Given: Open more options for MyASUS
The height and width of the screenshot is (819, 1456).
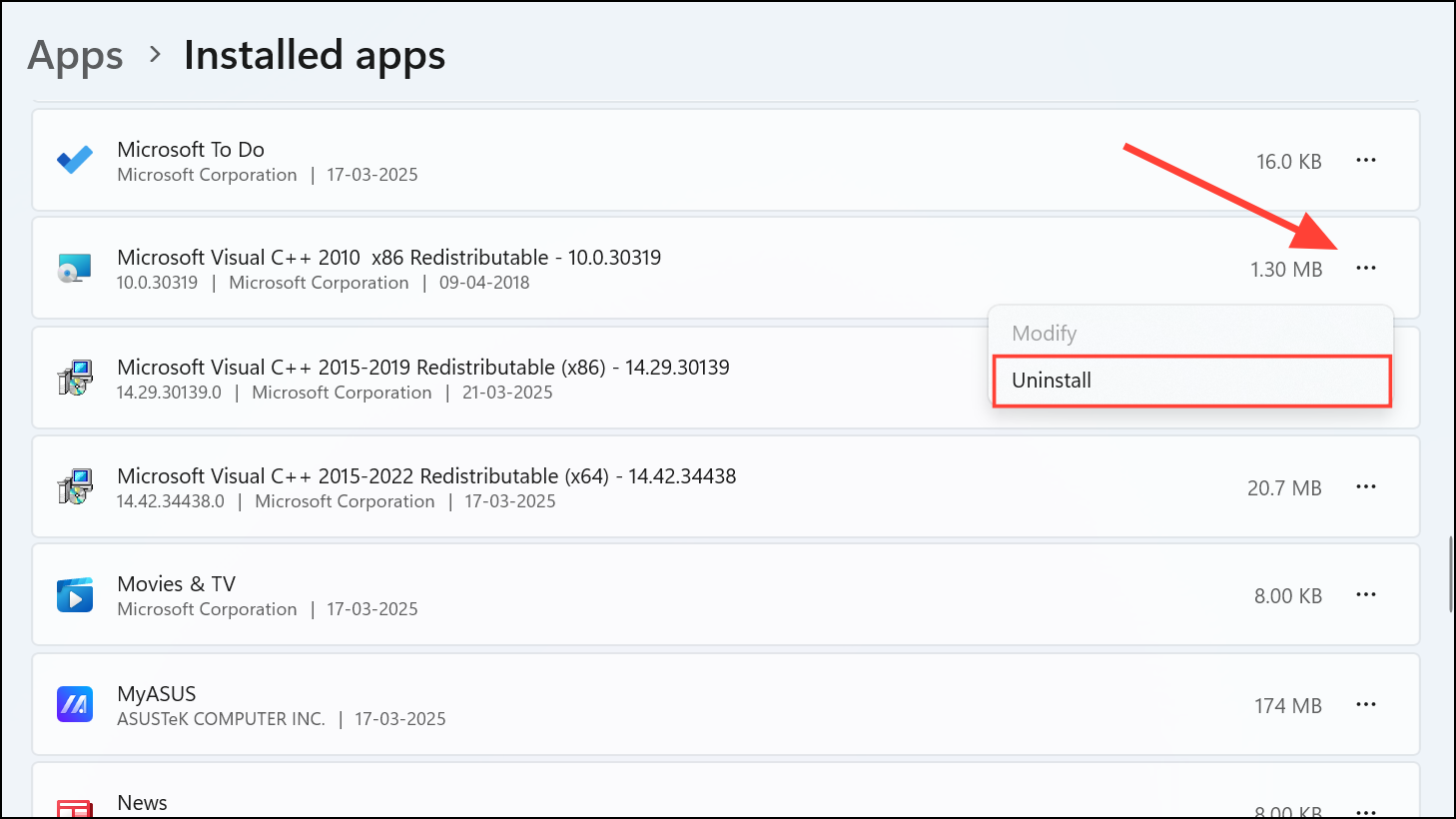Looking at the screenshot, I should coord(1366,704).
